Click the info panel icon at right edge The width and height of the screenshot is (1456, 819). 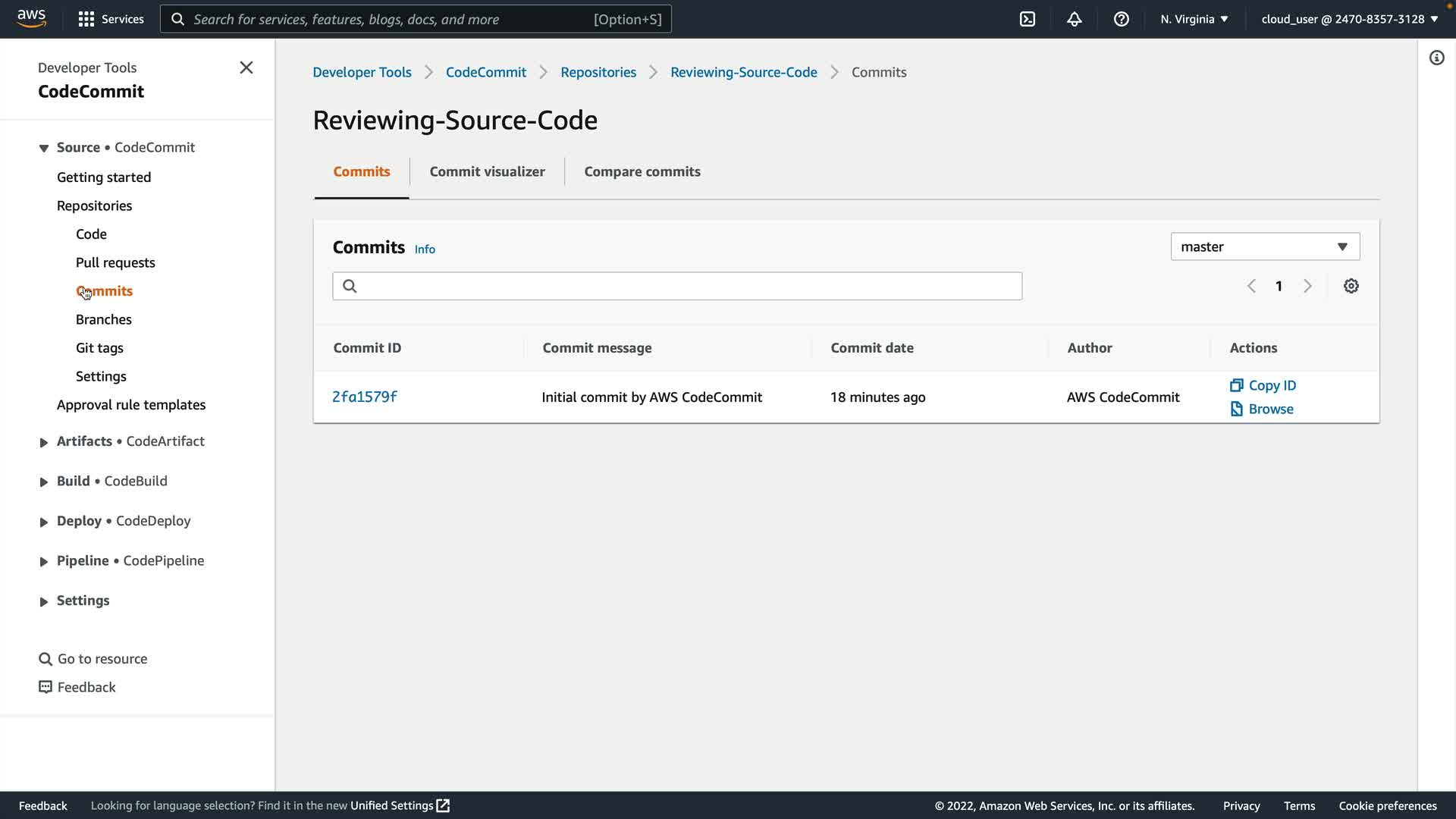click(1436, 58)
